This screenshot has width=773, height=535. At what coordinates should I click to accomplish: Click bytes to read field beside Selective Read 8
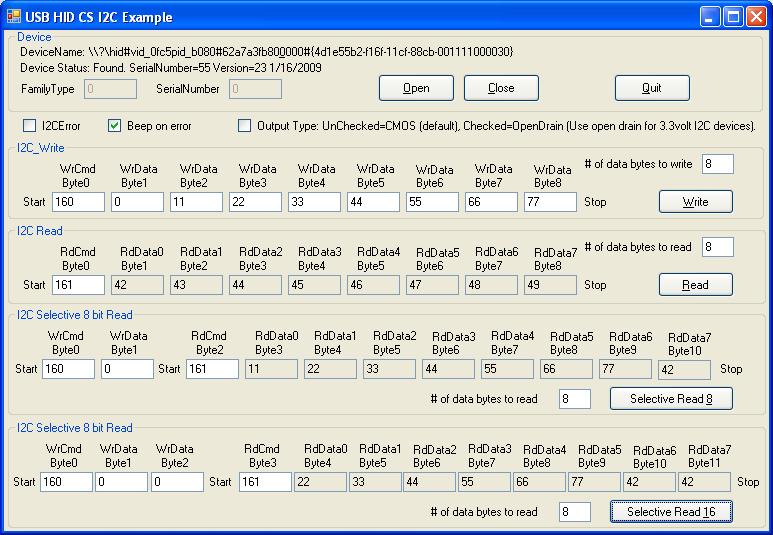click(575, 399)
